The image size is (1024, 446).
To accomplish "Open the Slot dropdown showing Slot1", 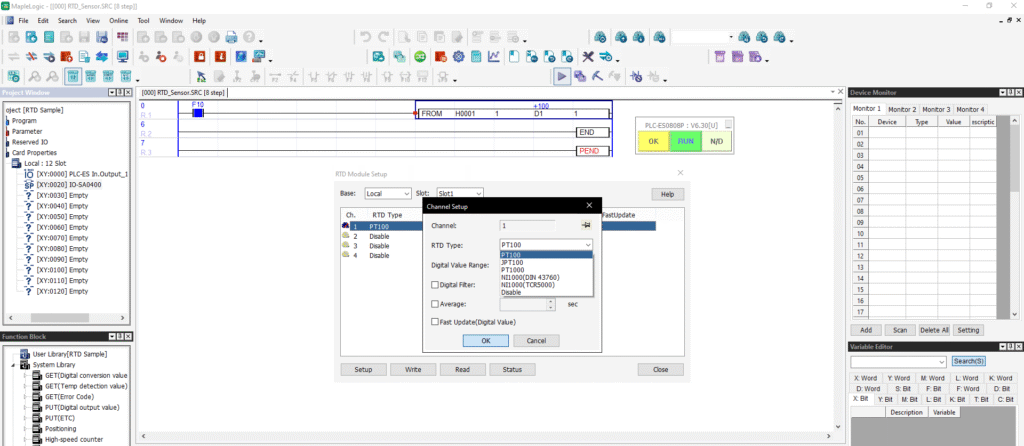I will (x=460, y=193).
